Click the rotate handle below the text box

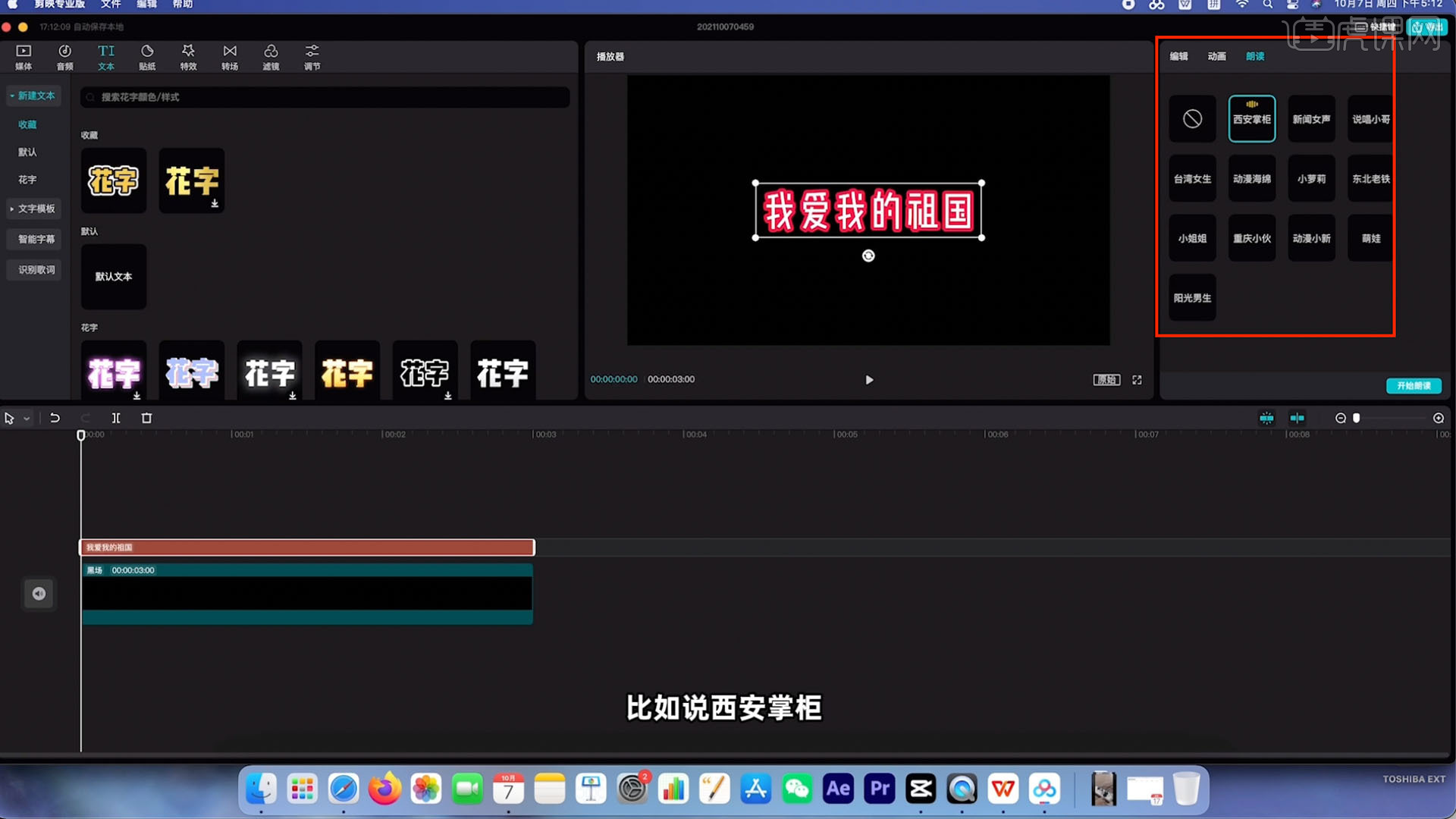pyautogui.click(x=868, y=256)
